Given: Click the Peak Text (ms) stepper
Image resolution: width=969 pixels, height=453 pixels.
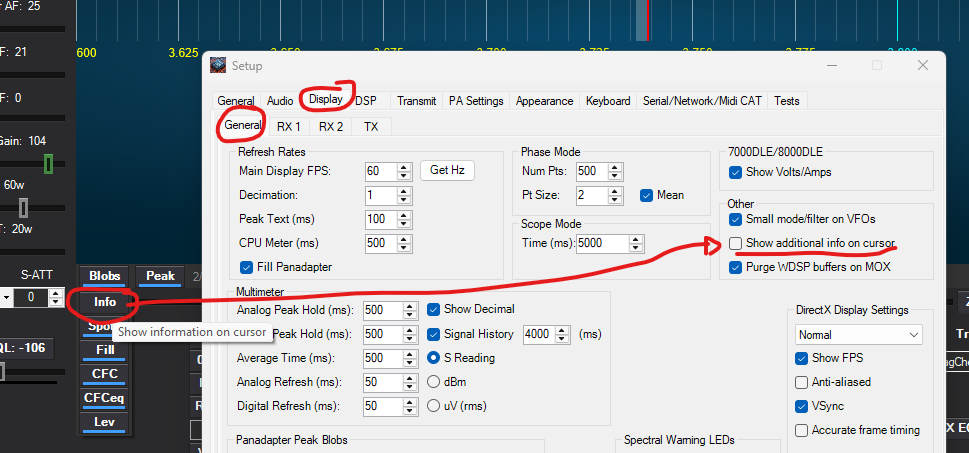Looking at the screenshot, I should (404, 219).
